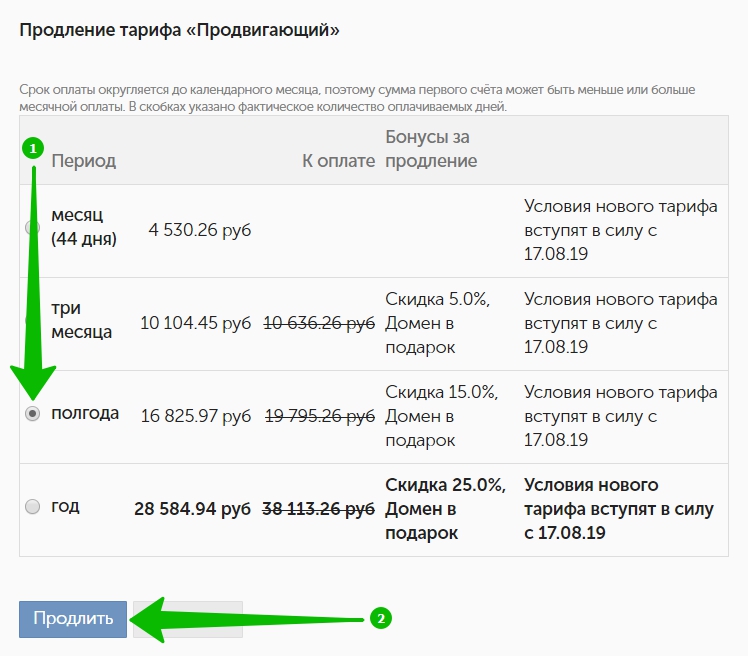Click the «год» period label text
748x656 pixels.
(x=66, y=506)
